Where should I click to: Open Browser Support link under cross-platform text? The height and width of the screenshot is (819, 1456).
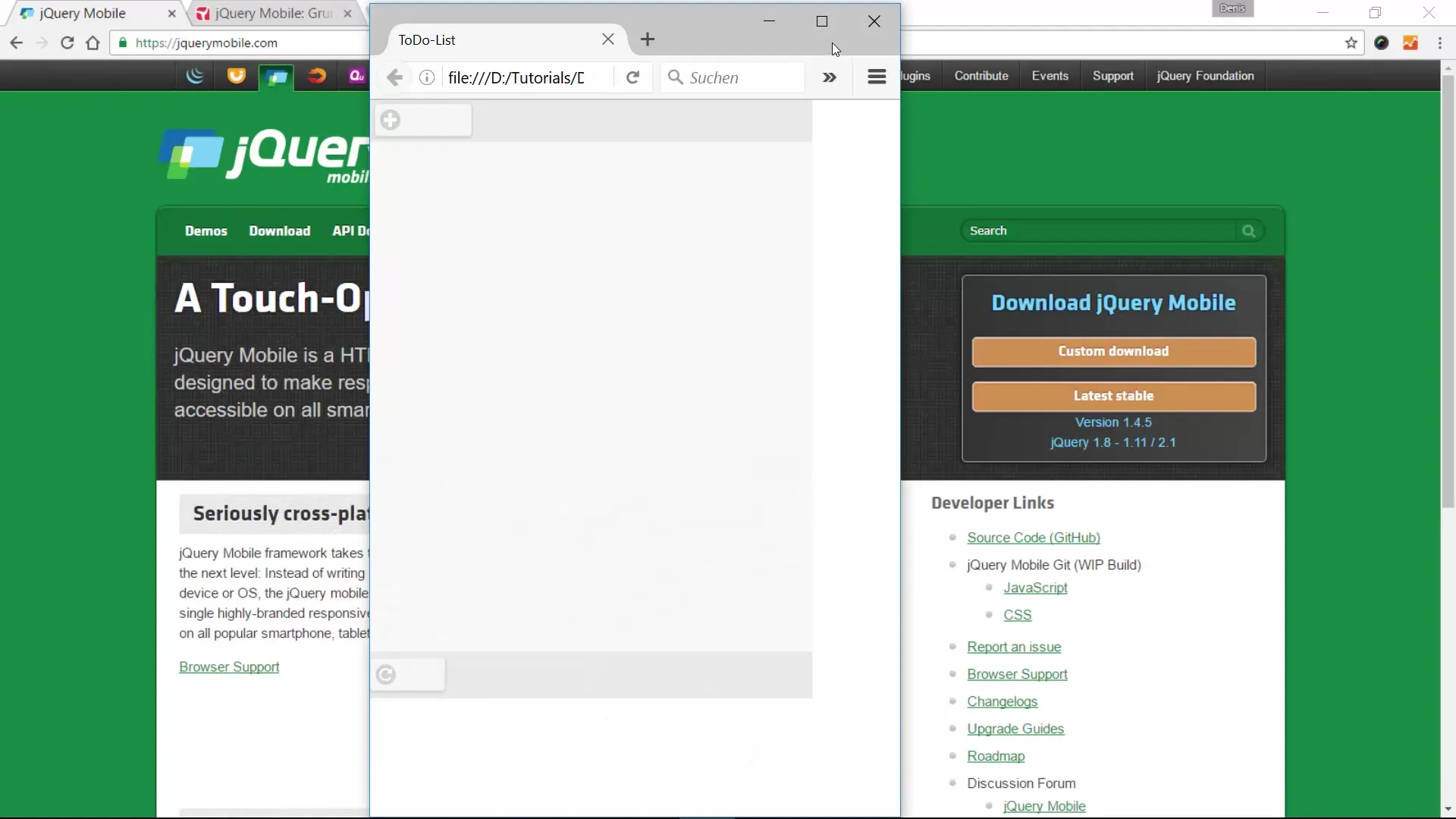pyautogui.click(x=229, y=667)
